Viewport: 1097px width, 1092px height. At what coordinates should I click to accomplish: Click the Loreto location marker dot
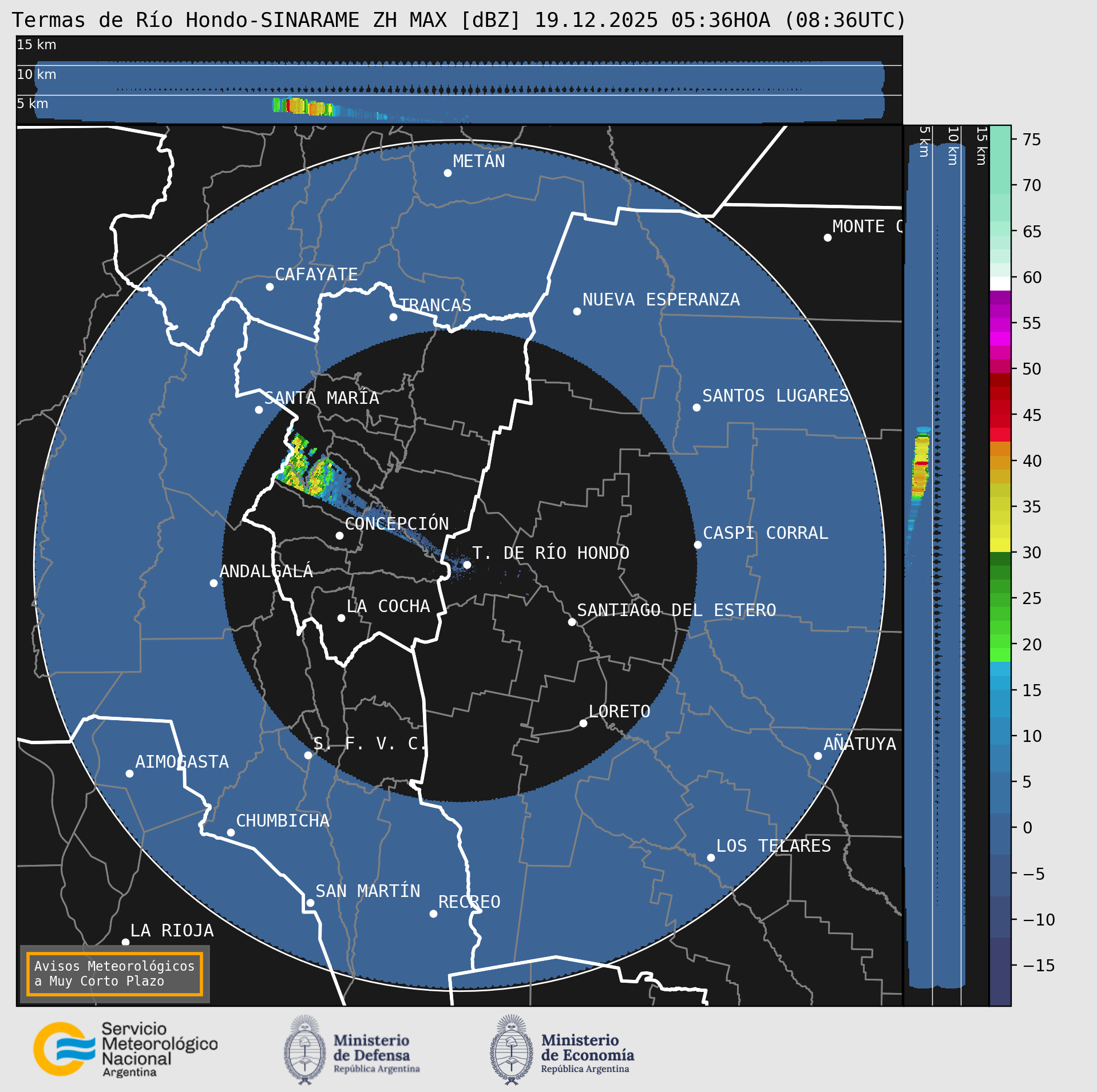(583, 723)
